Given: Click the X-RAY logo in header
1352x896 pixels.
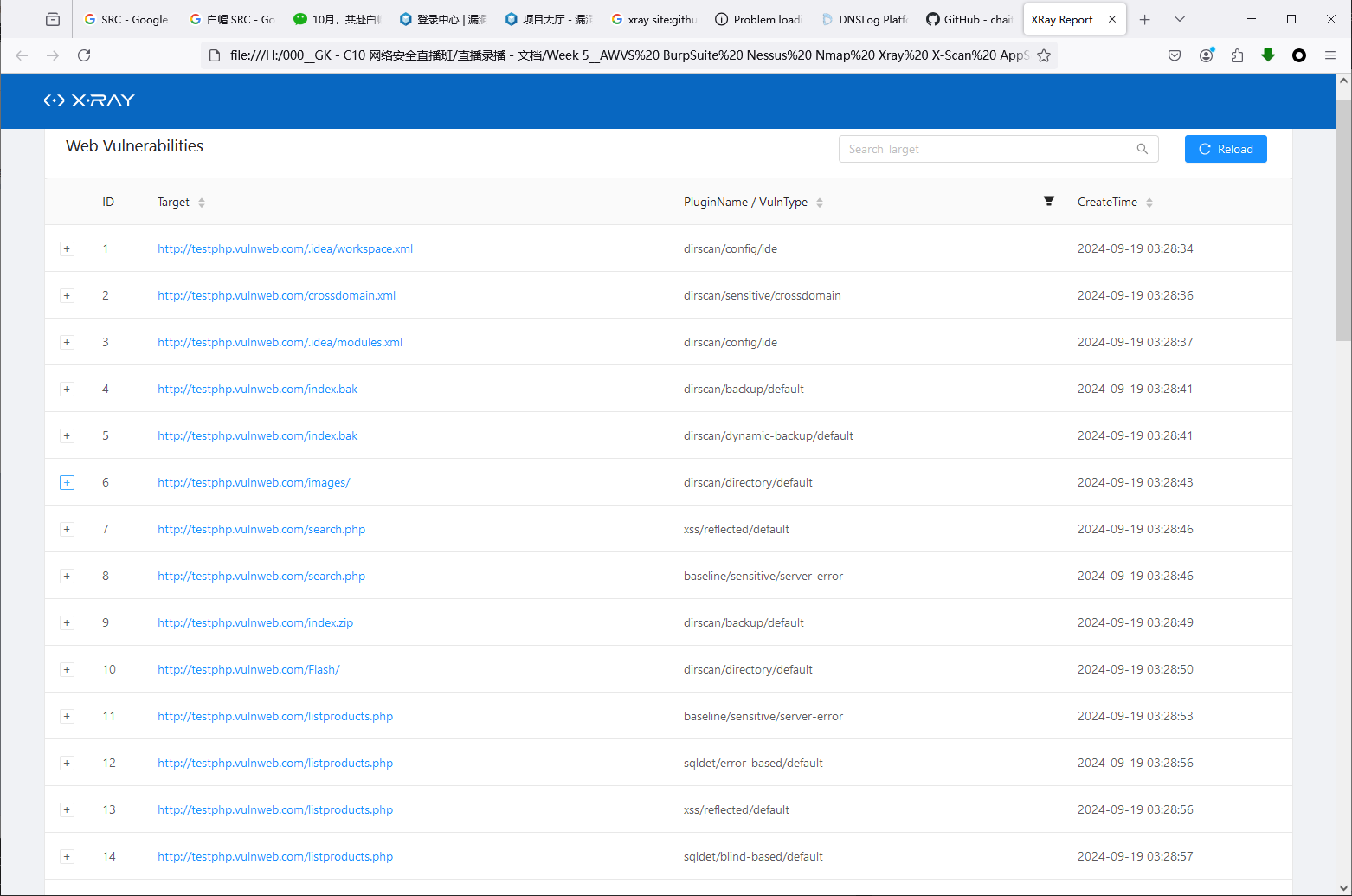Looking at the screenshot, I should click(x=89, y=100).
